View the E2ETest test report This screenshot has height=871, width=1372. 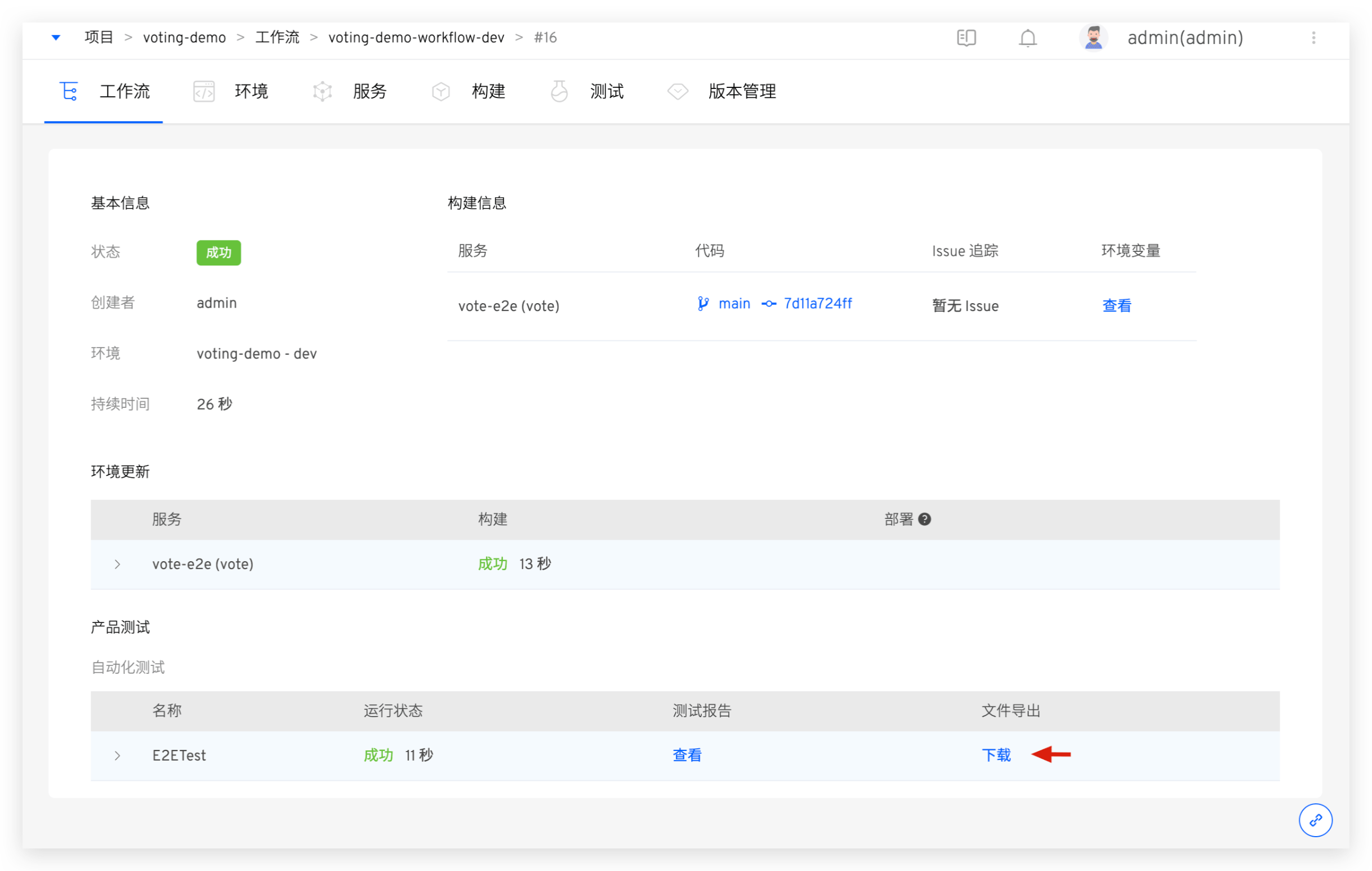(x=687, y=755)
